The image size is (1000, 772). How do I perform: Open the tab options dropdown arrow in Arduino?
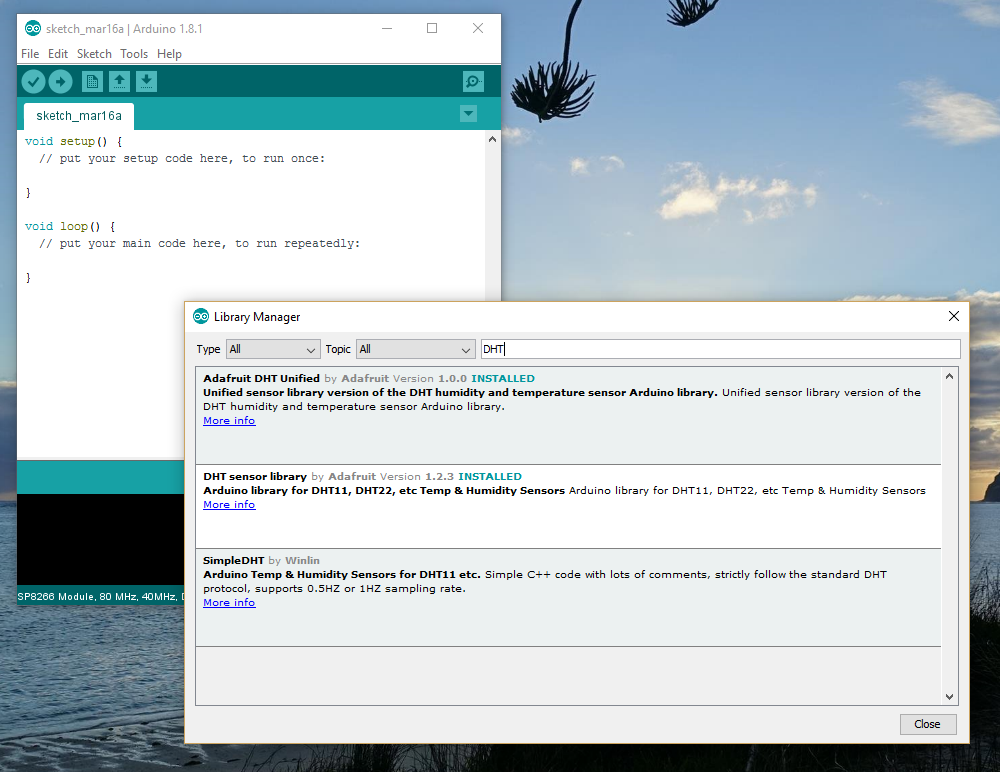(x=468, y=114)
